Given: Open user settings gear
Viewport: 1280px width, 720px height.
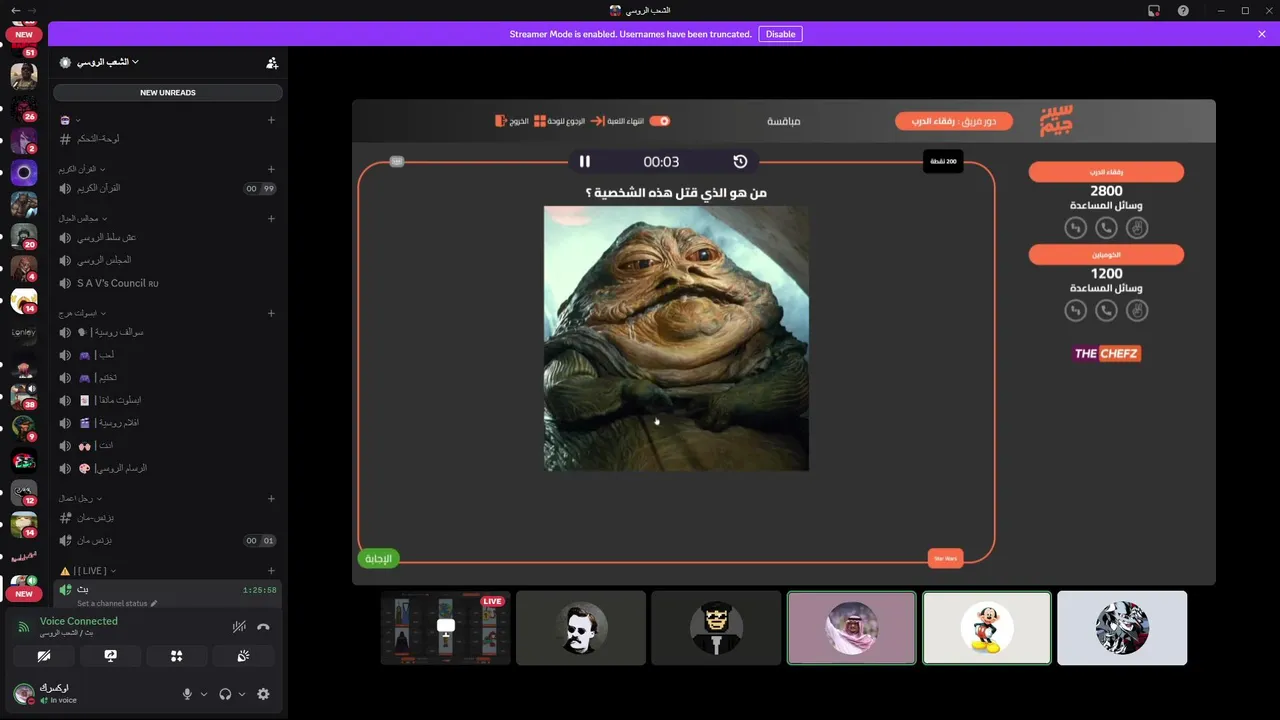Looking at the screenshot, I should tap(263, 694).
